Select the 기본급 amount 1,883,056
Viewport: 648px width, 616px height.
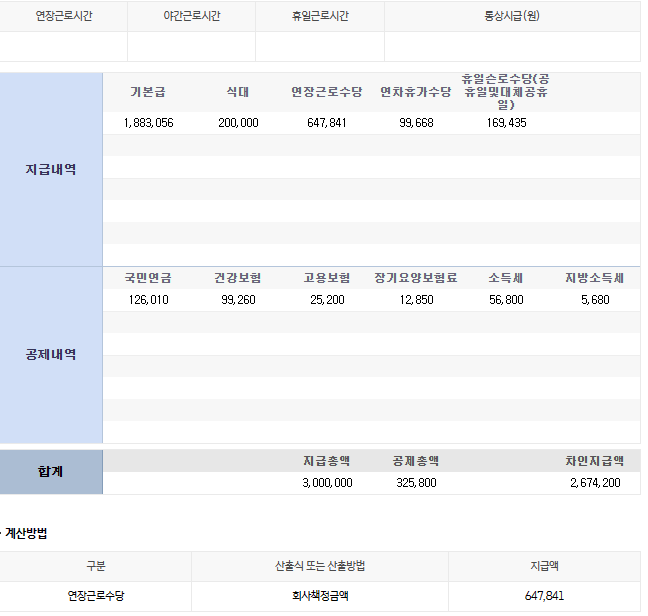149,123
